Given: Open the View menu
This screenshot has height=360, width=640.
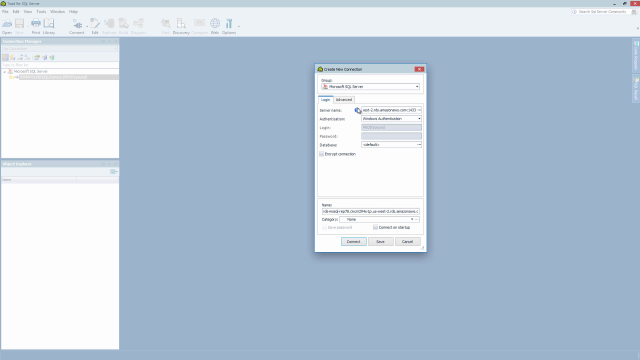Looking at the screenshot, I should [28, 12].
